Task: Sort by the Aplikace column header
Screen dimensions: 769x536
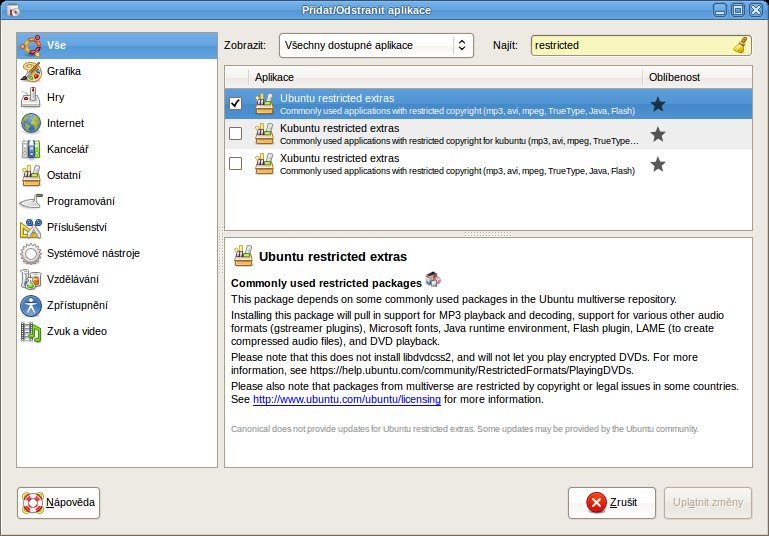Action: pos(445,77)
